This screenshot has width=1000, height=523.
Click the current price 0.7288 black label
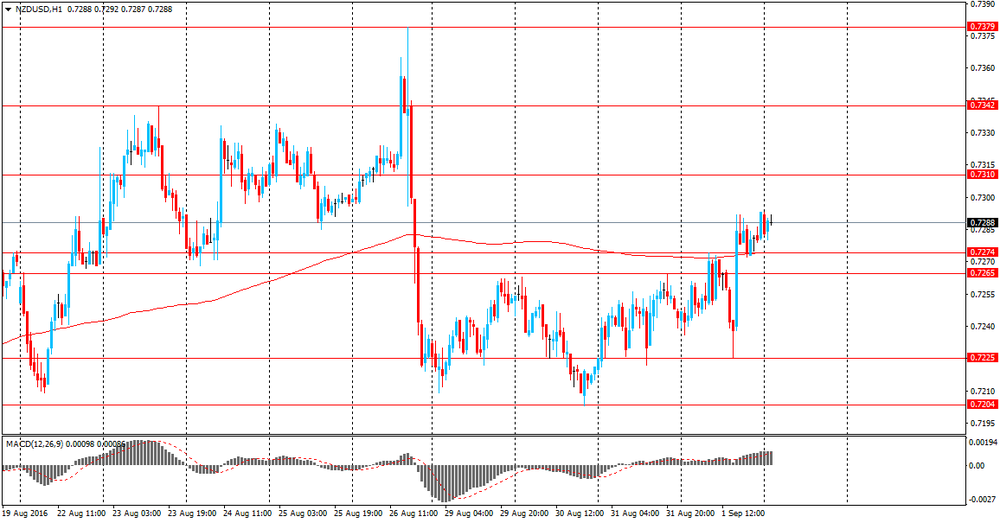(x=981, y=222)
